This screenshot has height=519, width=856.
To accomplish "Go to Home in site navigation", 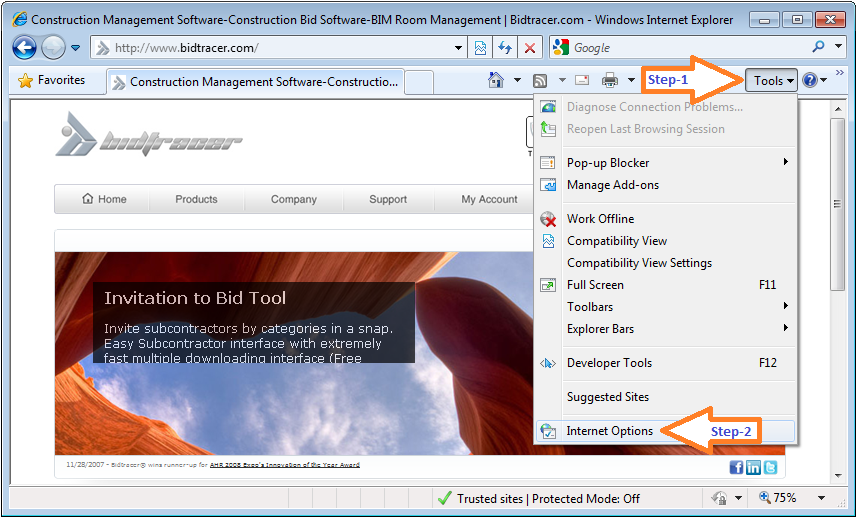I will click(x=104, y=199).
